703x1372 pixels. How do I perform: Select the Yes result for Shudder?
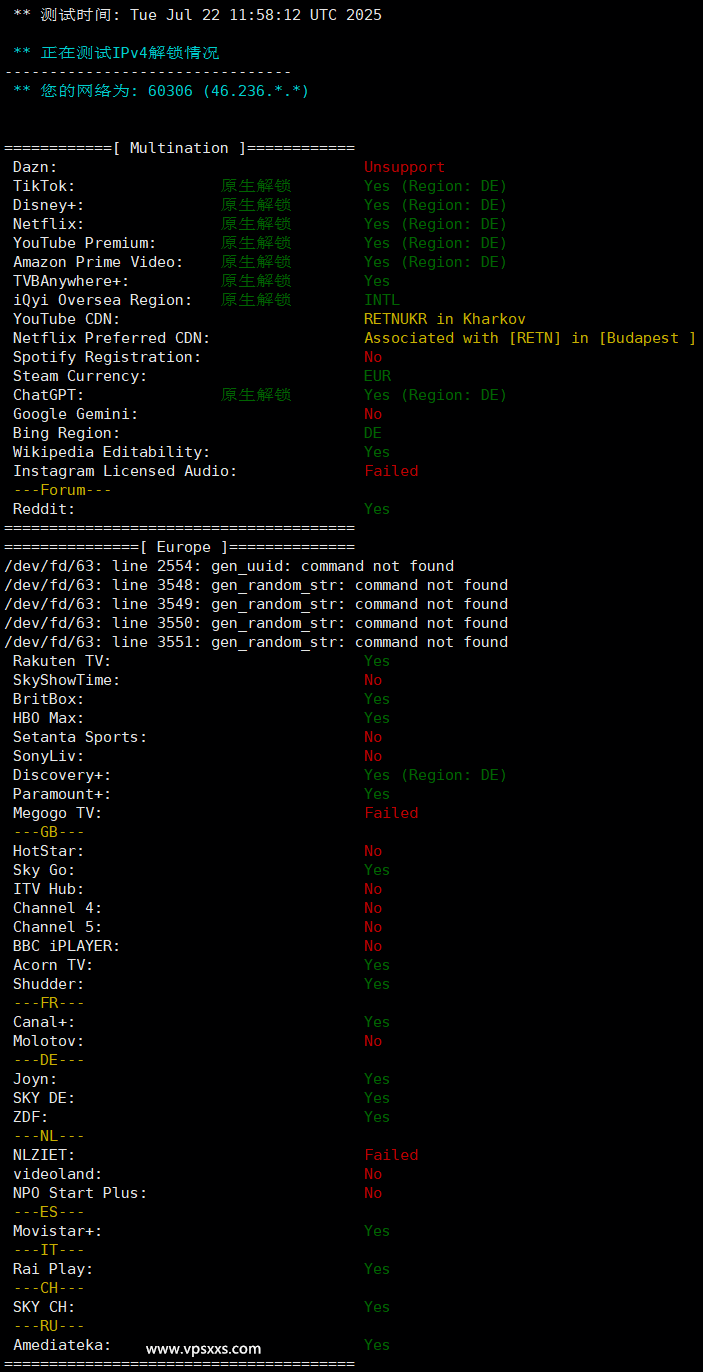(x=377, y=984)
